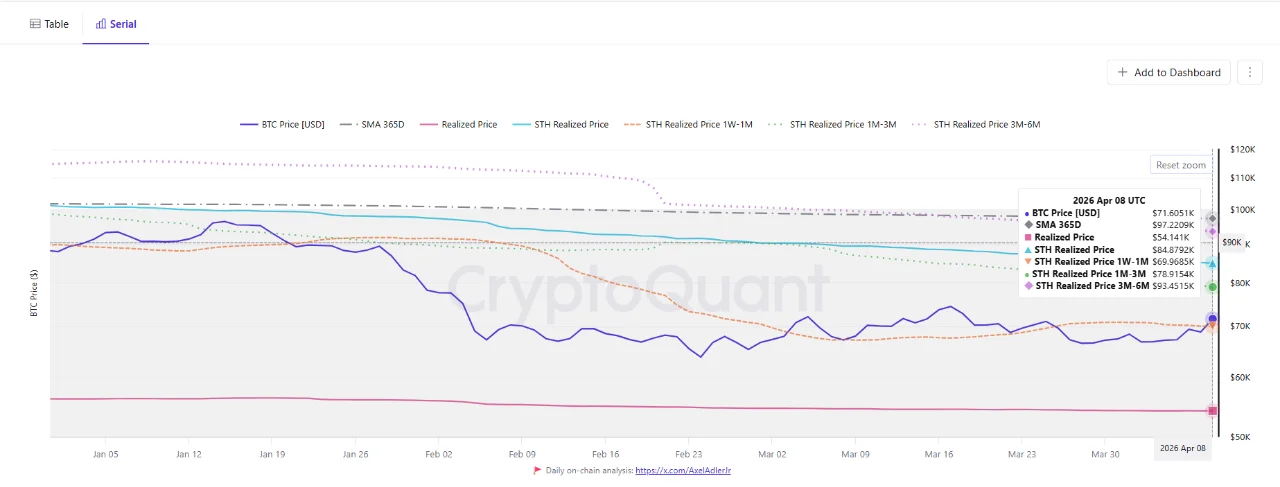Image resolution: width=1280 pixels, height=487 pixels.
Task: Click the 2026 Apr 08 date label
Action: 1182,450
